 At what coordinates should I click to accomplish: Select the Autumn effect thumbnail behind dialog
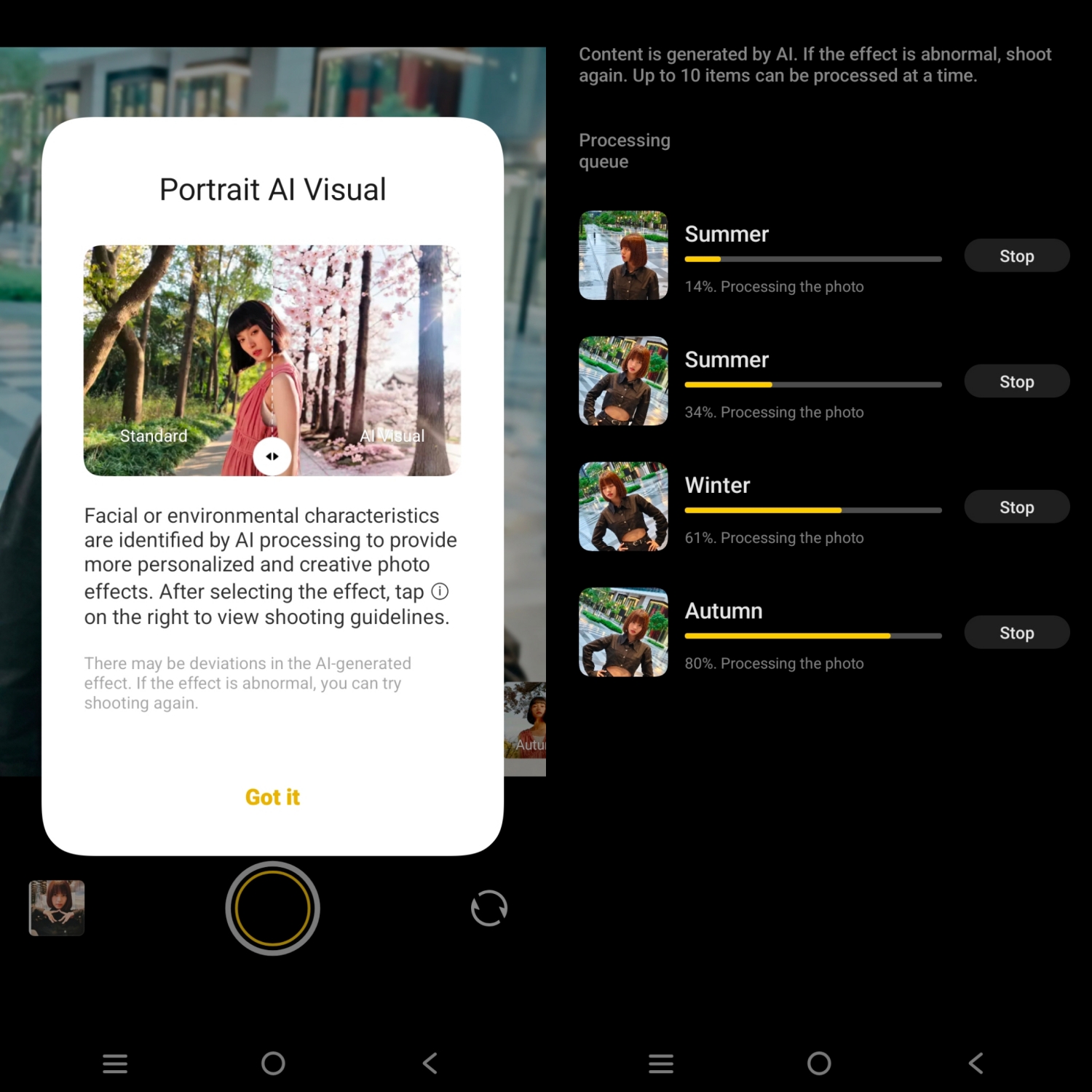[526, 721]
